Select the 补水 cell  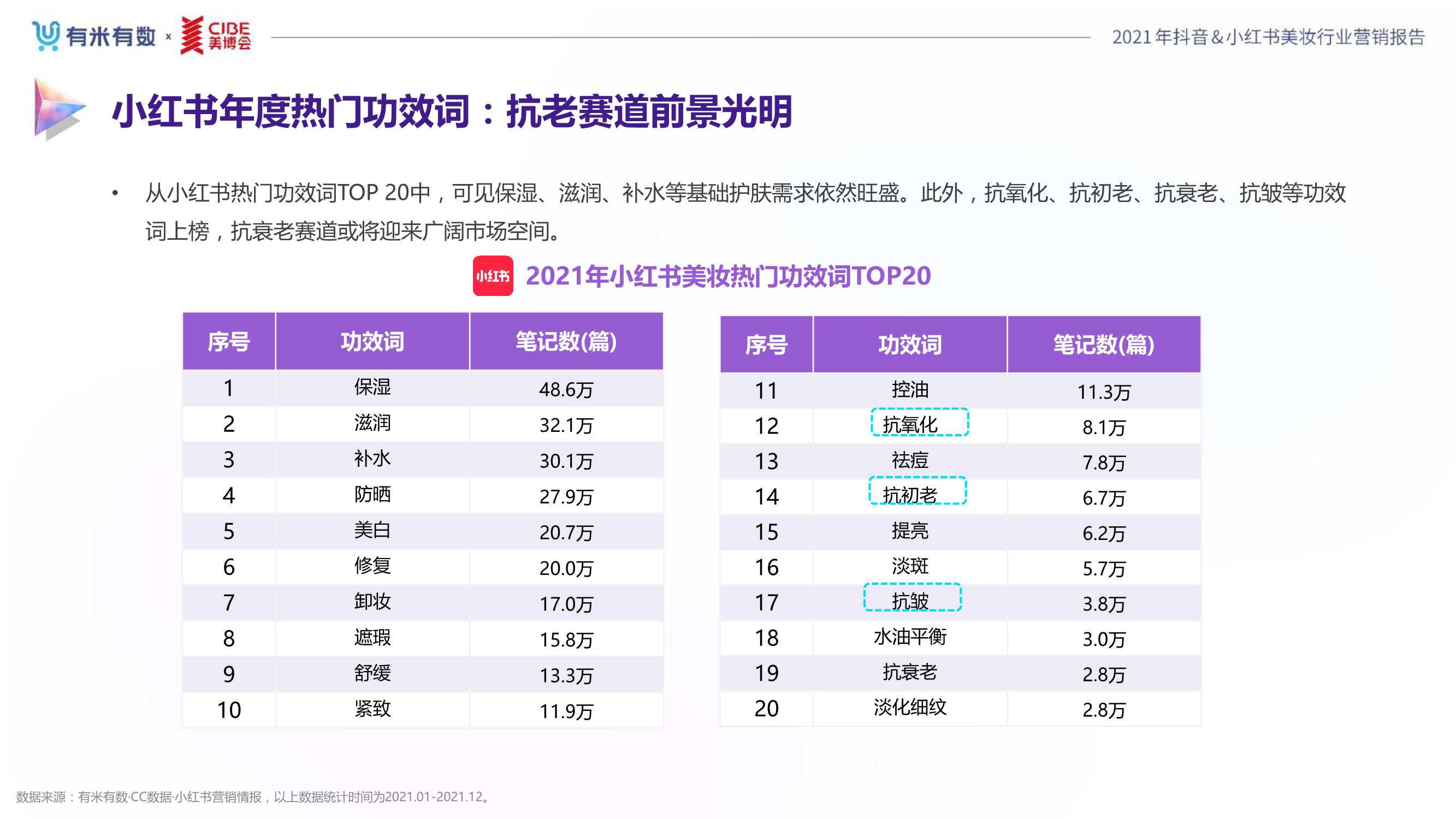coord(372,459)
